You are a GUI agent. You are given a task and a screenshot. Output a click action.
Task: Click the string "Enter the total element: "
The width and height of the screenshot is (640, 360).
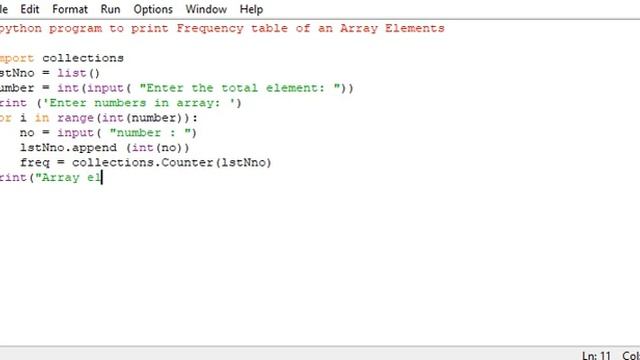tap(240, 88)
